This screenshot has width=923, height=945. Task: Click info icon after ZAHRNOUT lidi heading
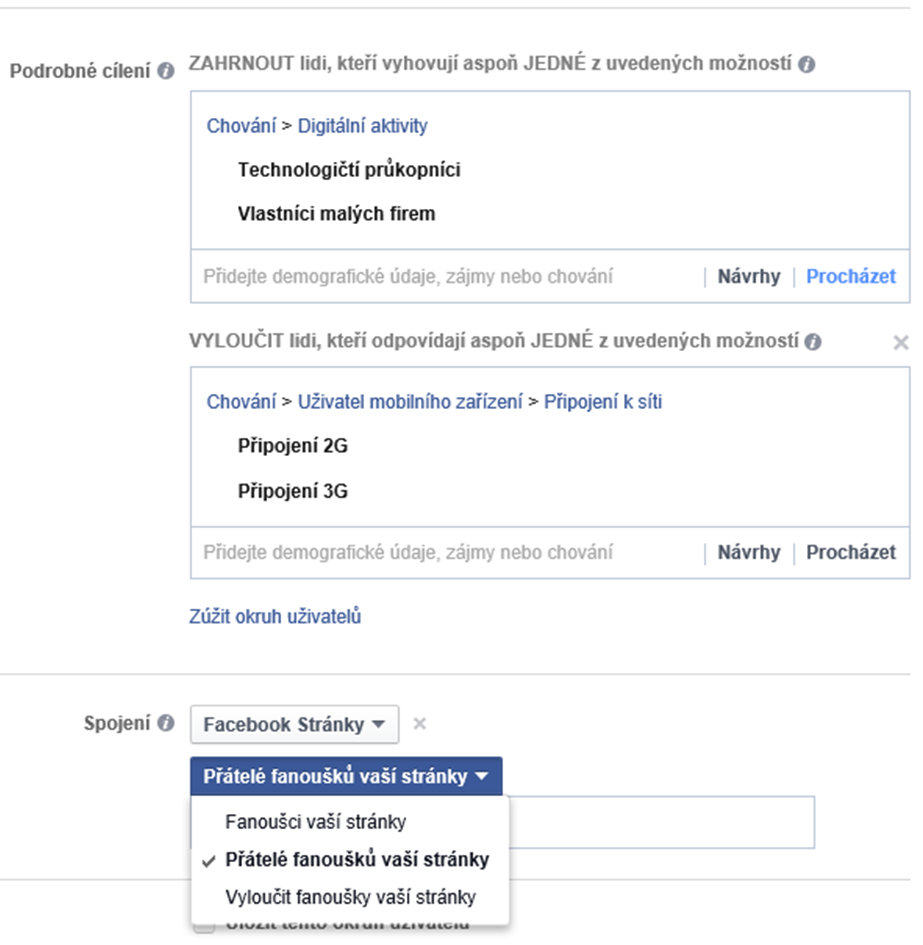(x=807, y=64)
